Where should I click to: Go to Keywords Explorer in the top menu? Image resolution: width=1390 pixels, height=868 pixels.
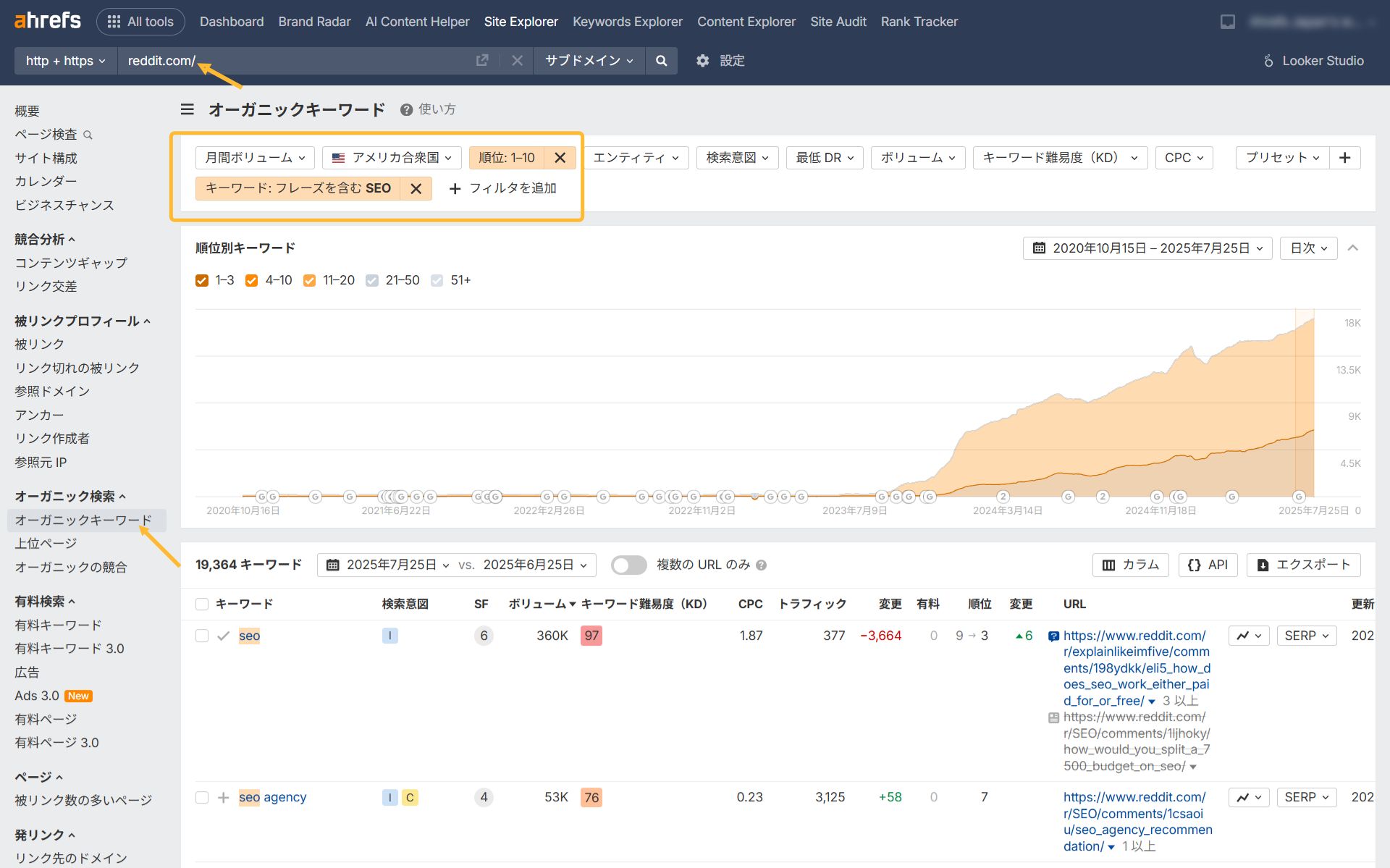627,21
